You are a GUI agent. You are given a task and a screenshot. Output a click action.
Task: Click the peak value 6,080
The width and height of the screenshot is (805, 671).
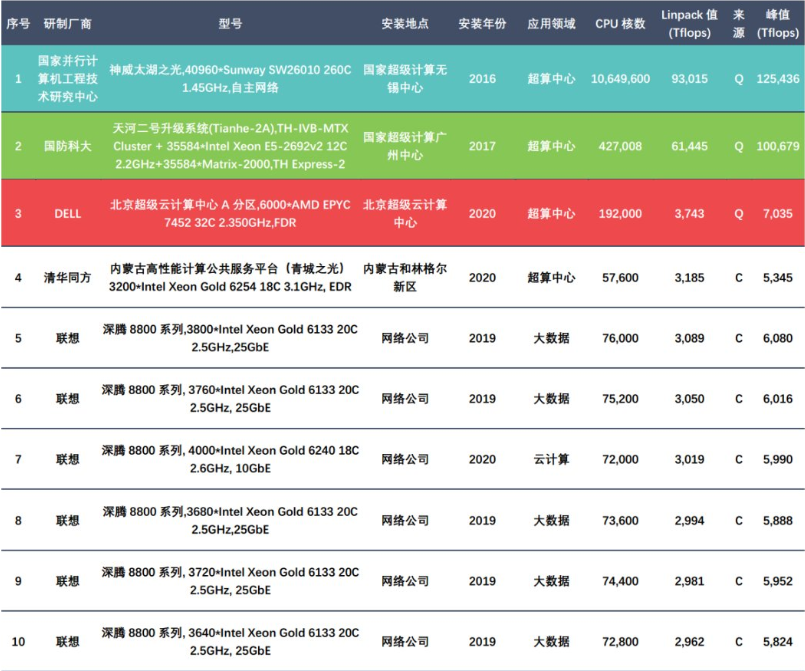pos(777,338)
